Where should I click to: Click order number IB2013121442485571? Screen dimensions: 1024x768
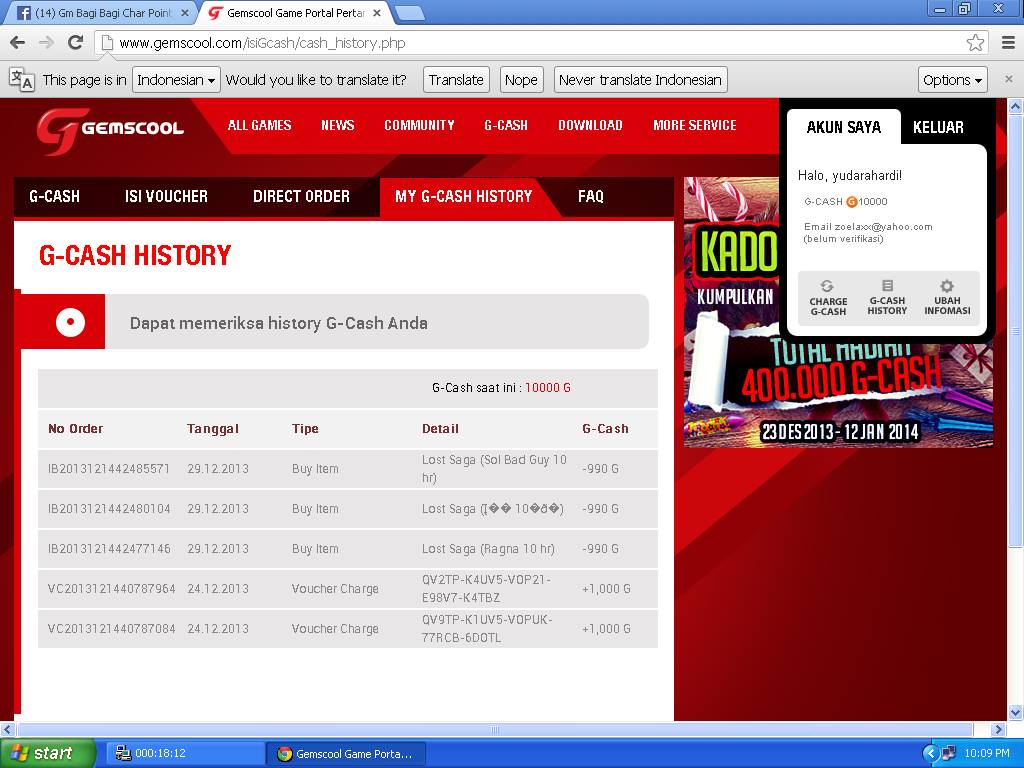108,468
